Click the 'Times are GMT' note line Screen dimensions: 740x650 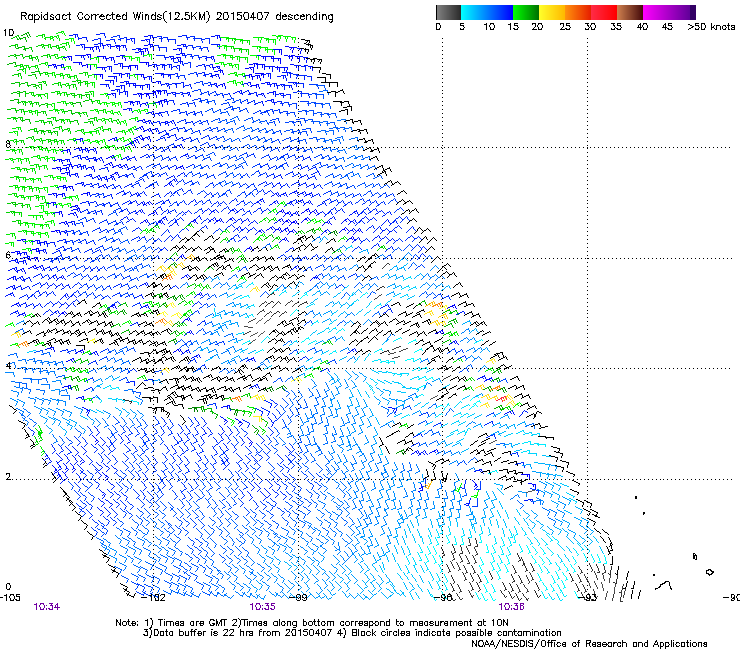pos(312,623)
